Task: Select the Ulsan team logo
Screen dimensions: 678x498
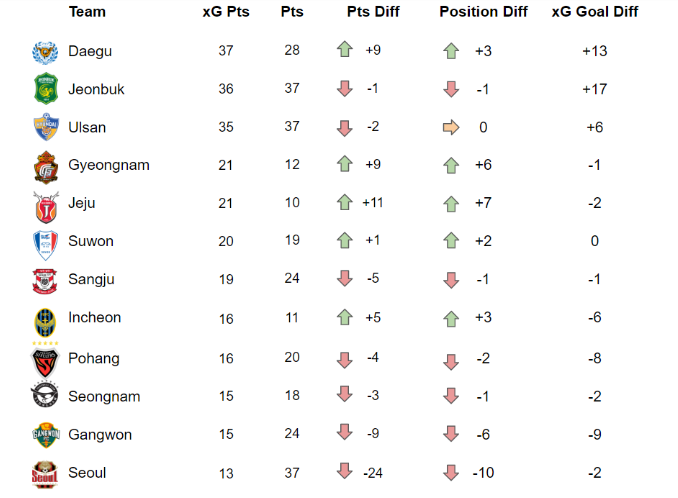Action: (45, 128)
